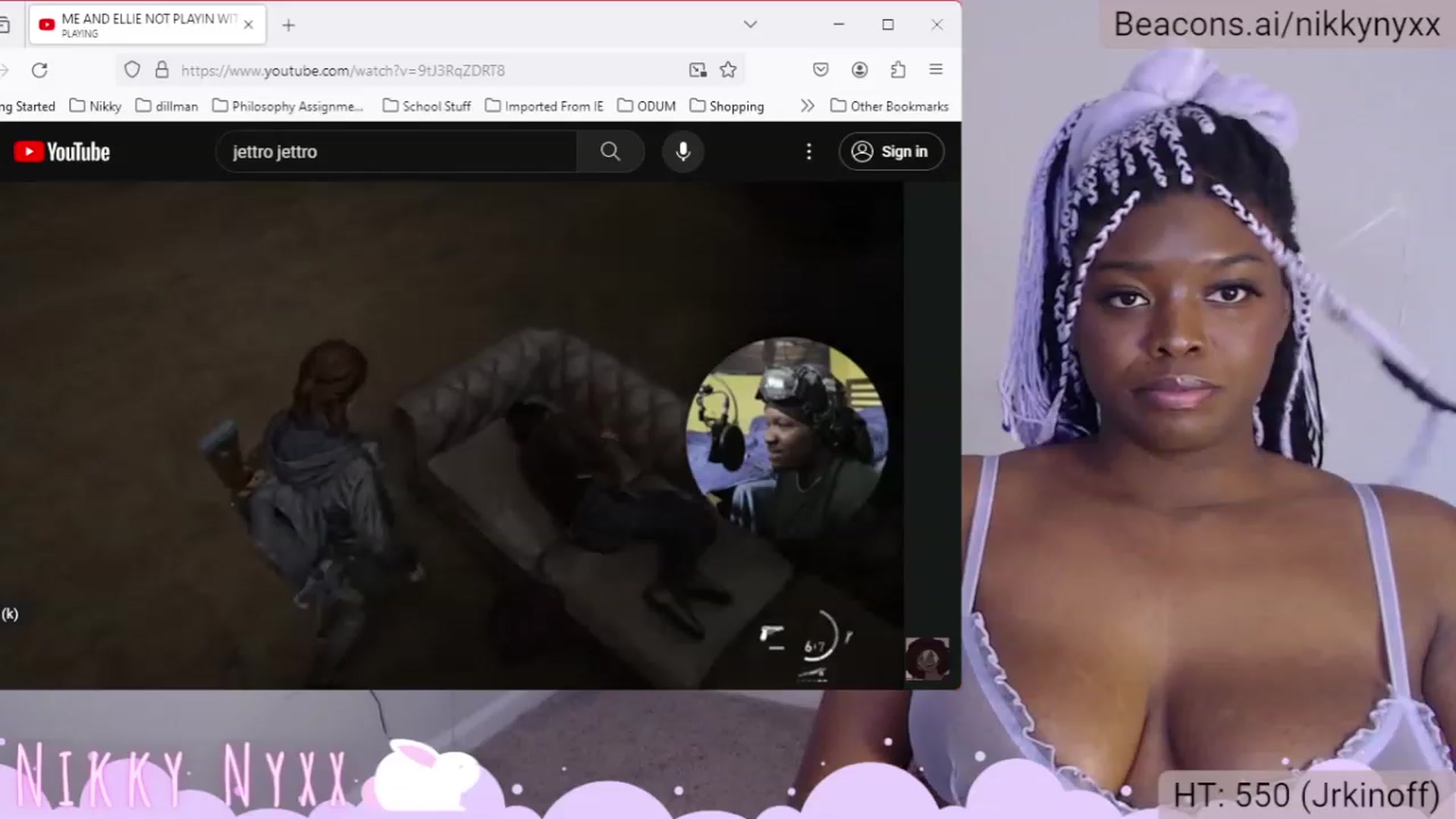The image size is (1456, 819).
Task: Click the YouTube search magnifier button
Action: (x=610, y=152)
